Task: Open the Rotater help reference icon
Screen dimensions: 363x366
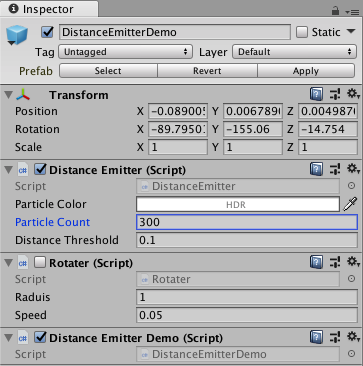Action: coord(316,263)
